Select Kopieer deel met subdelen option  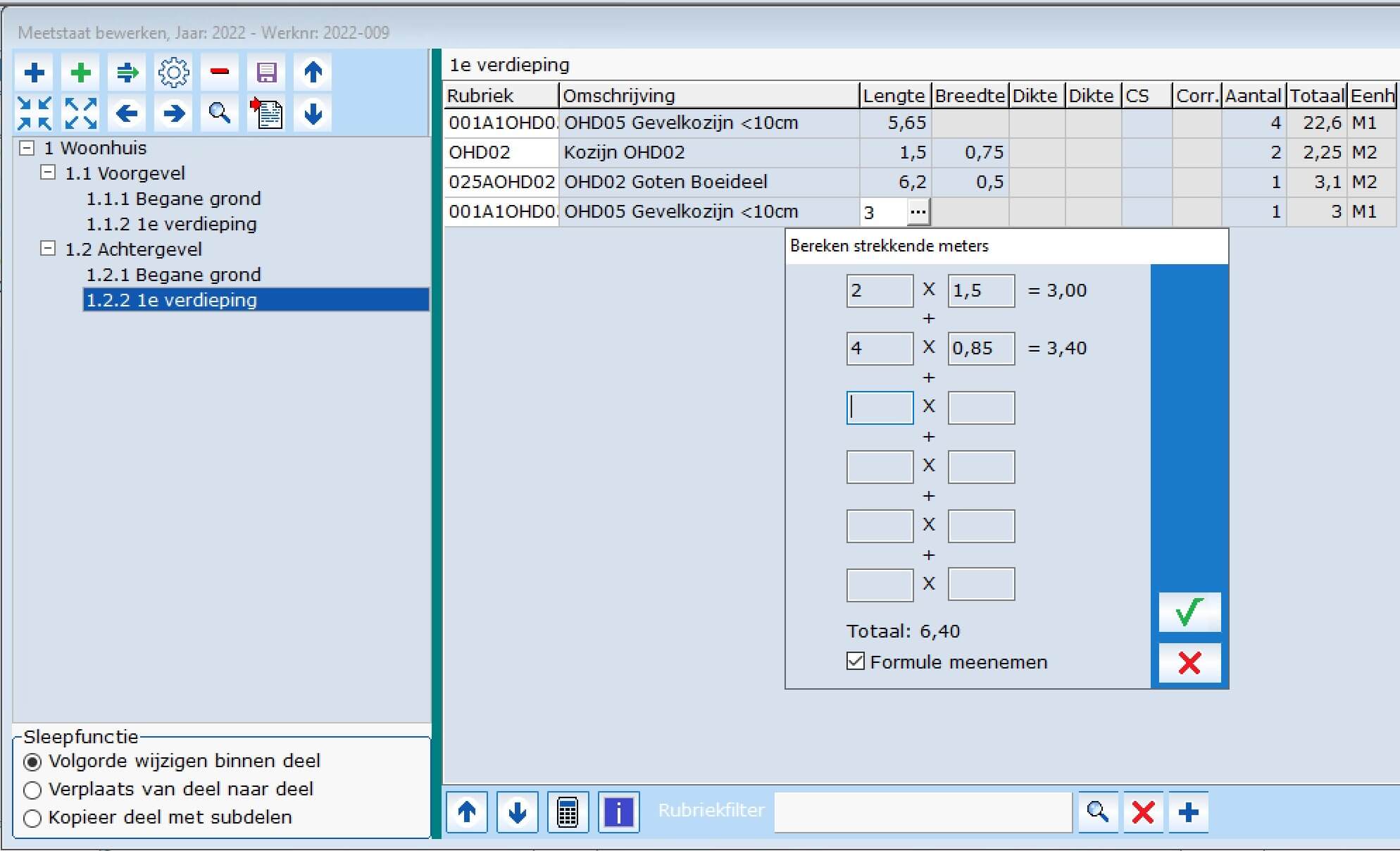(32, 818)
